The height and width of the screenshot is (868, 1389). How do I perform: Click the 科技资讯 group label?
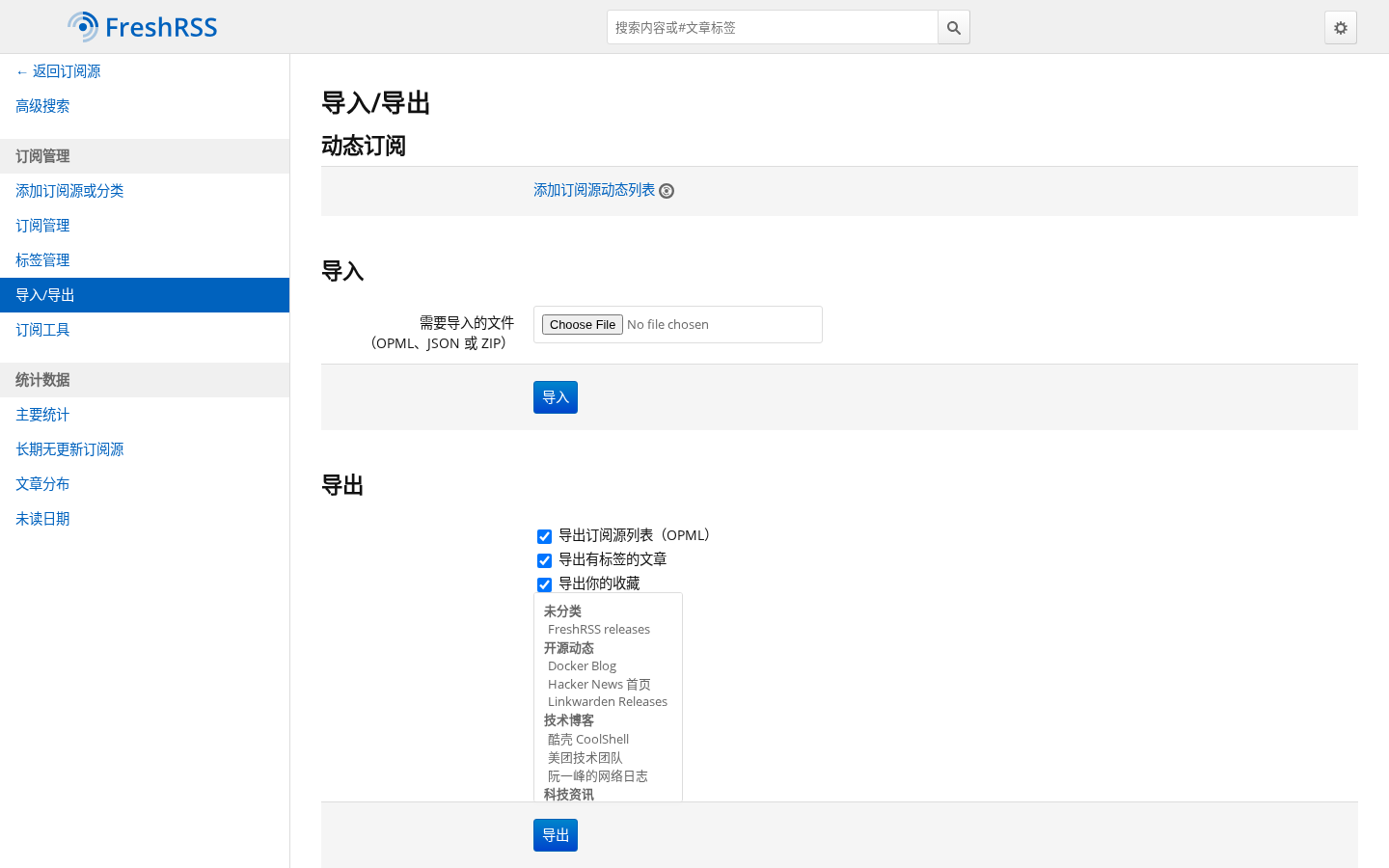tap(569, 795)
